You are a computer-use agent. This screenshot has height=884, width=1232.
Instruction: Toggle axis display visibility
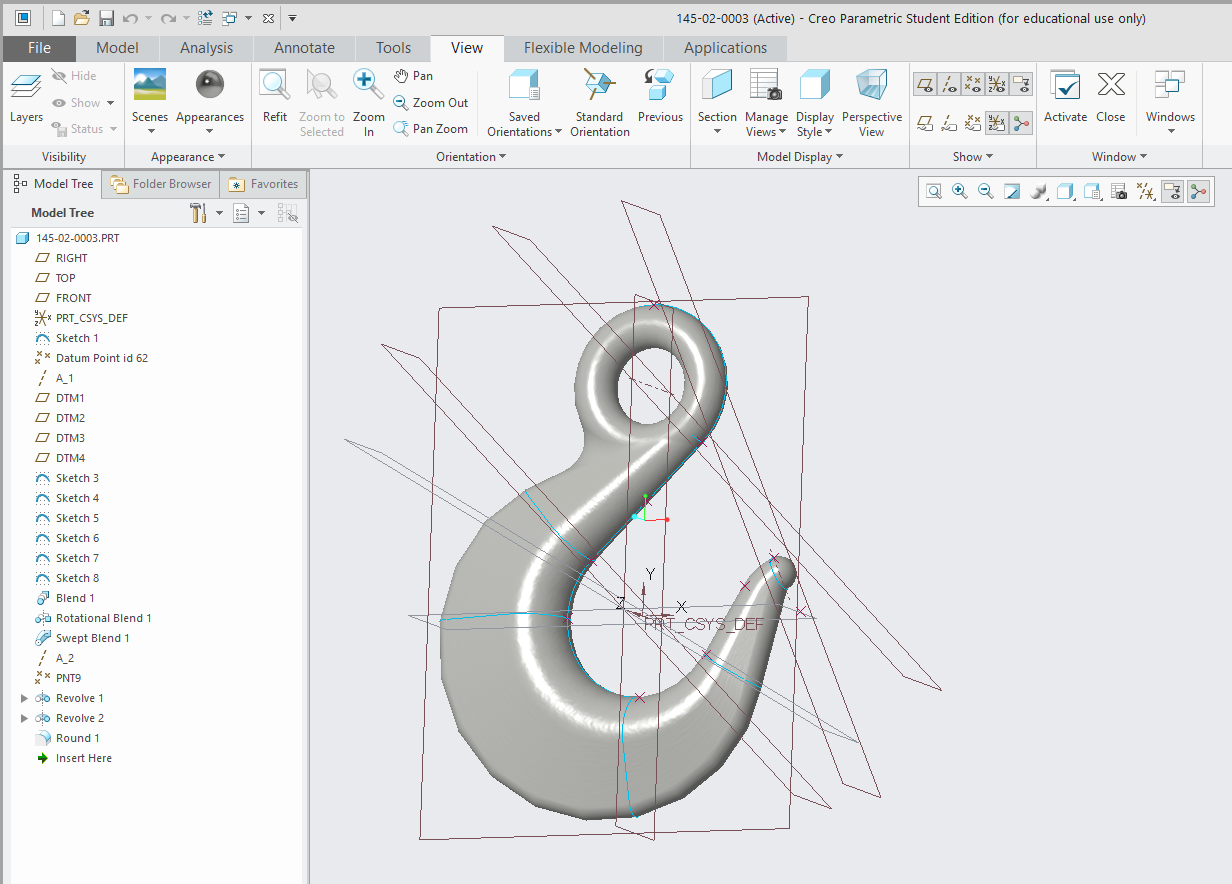click(949, 84)
